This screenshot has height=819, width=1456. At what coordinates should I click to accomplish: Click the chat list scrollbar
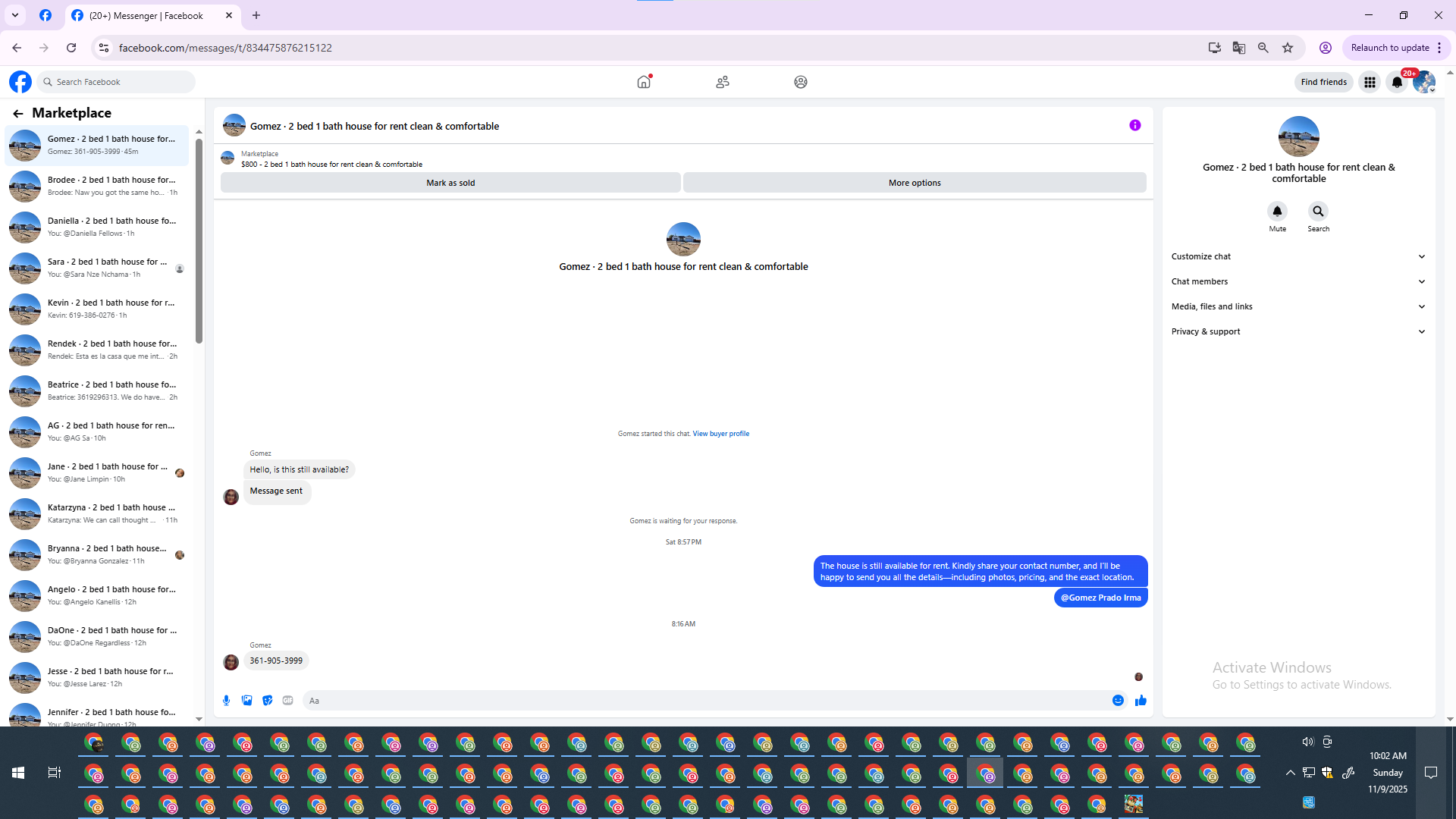[x=199, y=241]
